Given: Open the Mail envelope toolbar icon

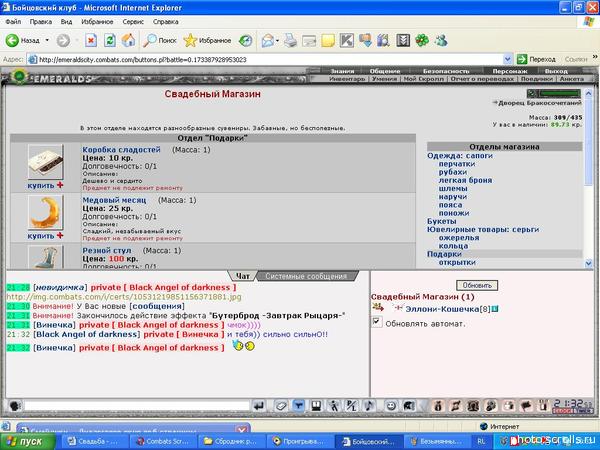Looking at the screenshot, I should tap(267, 40).
